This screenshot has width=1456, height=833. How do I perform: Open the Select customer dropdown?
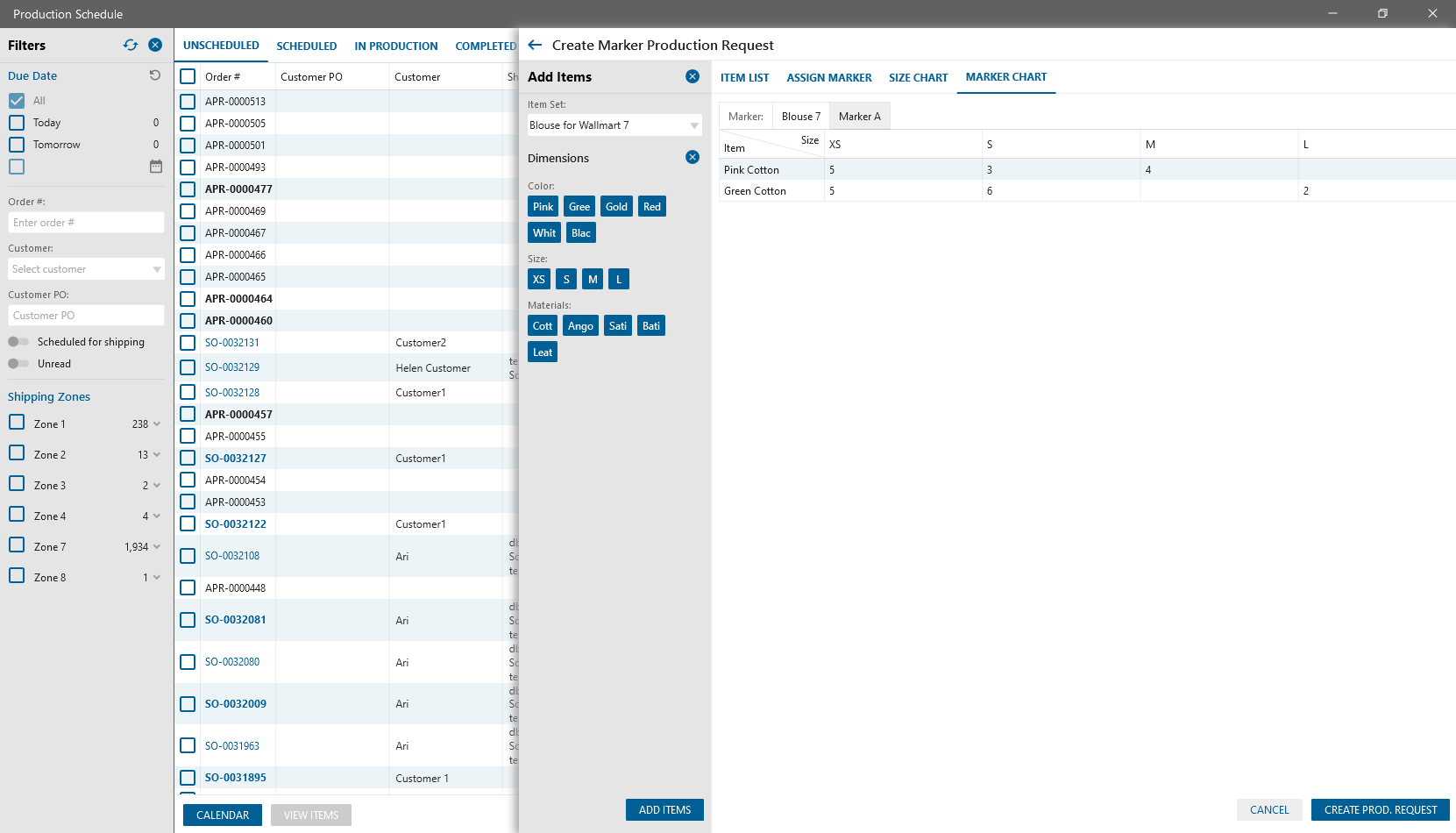86,269
